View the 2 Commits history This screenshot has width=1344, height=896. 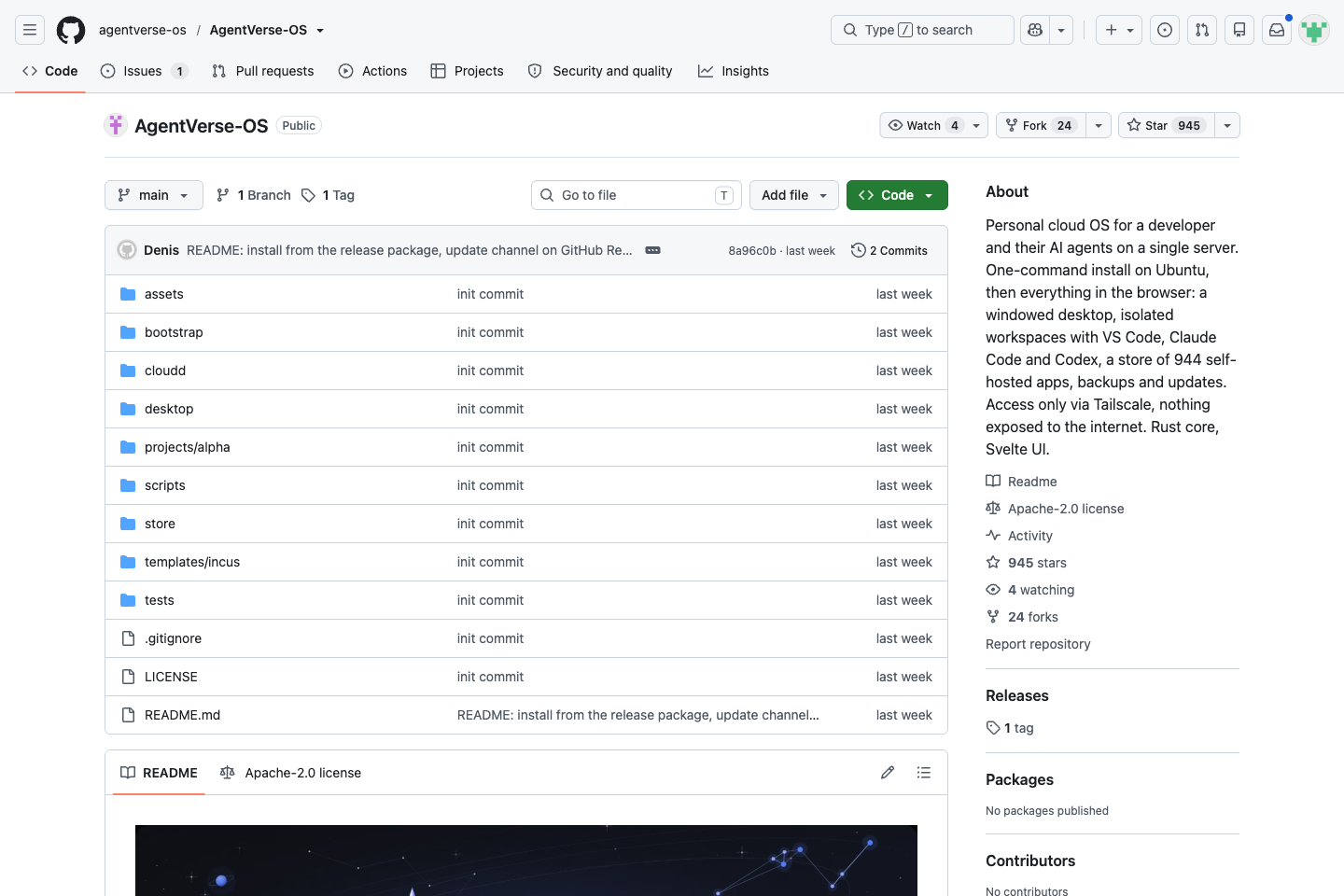click(889, 250)
